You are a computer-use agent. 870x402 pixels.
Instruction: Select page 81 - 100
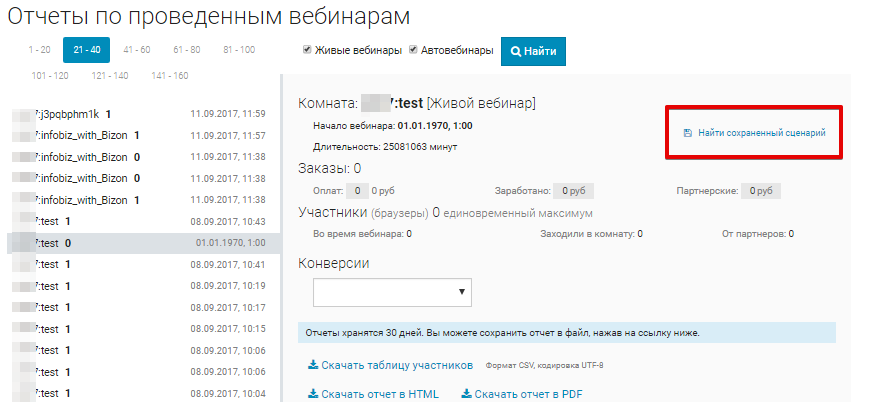tap(238, 50)
